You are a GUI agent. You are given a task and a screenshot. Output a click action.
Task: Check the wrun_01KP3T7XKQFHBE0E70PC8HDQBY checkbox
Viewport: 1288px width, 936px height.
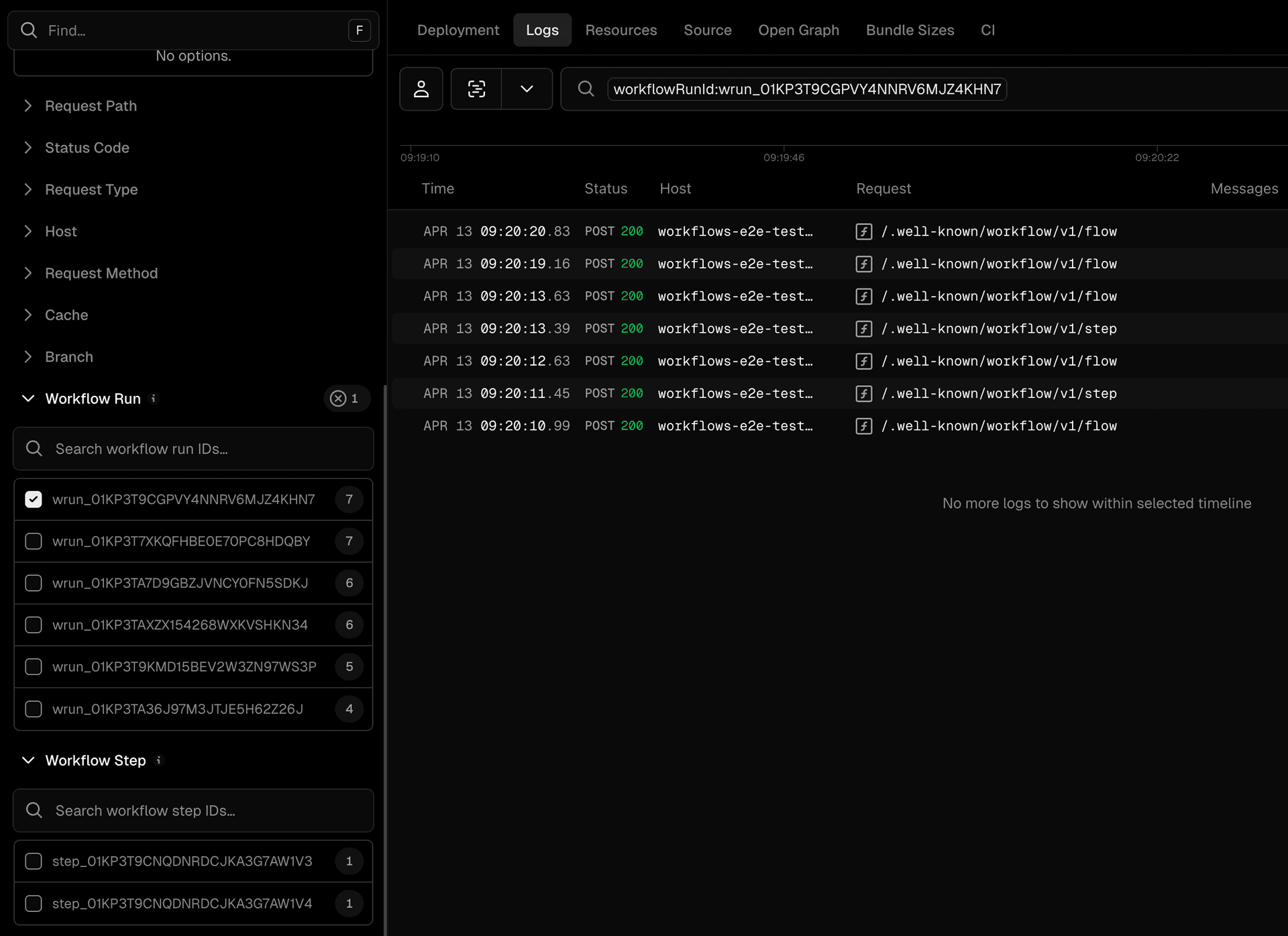[x=34, y=541]
